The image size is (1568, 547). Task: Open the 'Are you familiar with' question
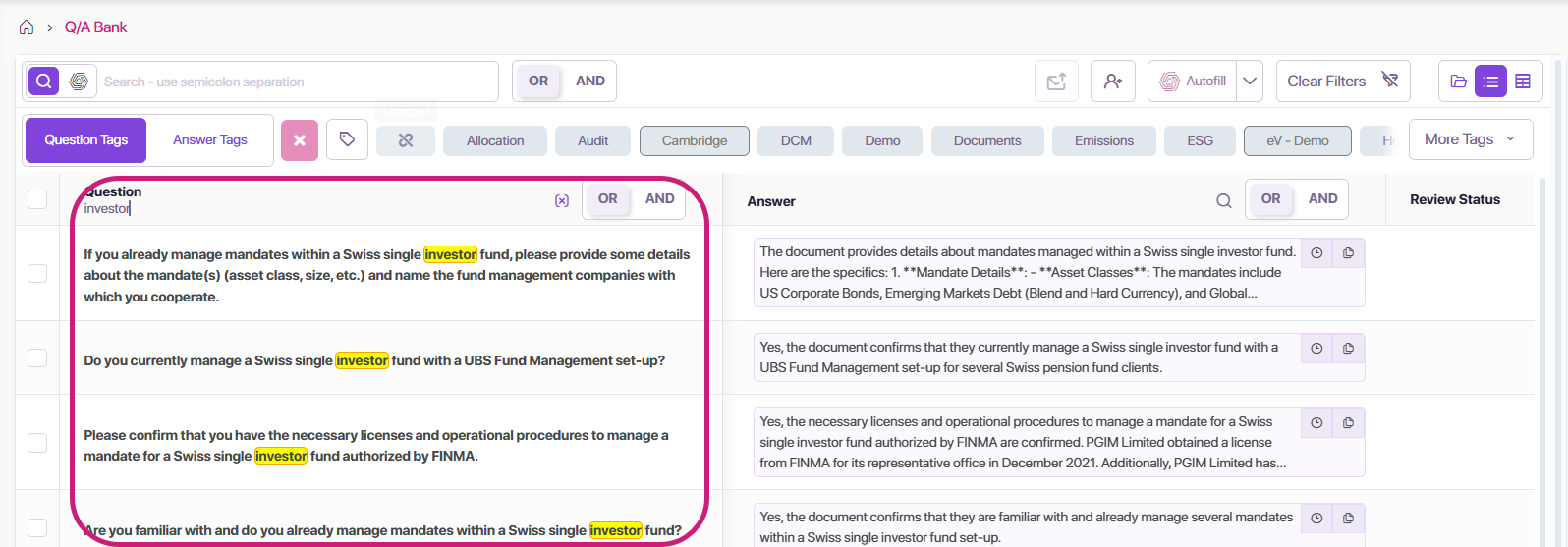(x=382, y=530)
